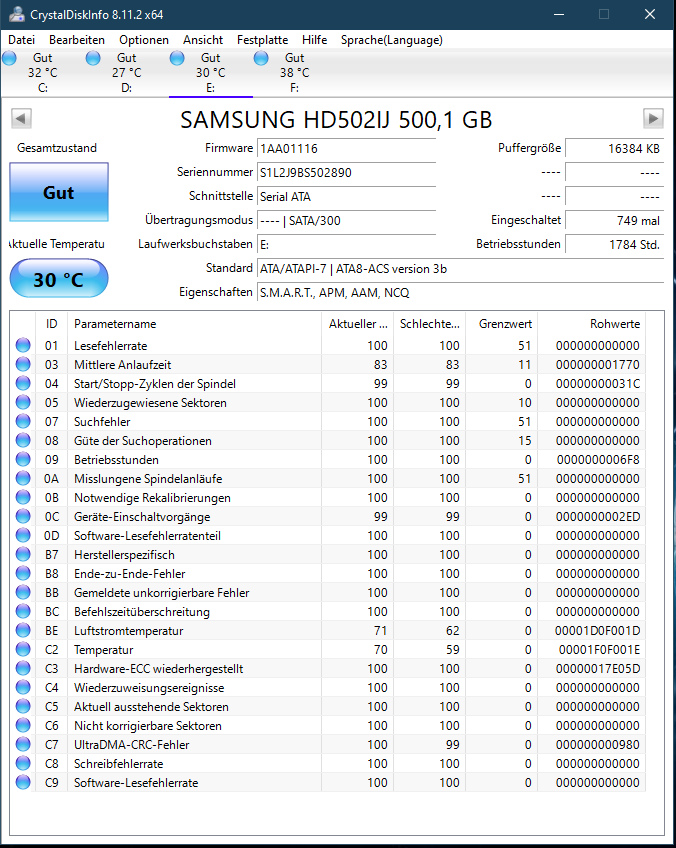676x848 pixels.
Task: Select the Start/Stopp-Zyklen der Spindel row
Action: [x=328, y=383]
